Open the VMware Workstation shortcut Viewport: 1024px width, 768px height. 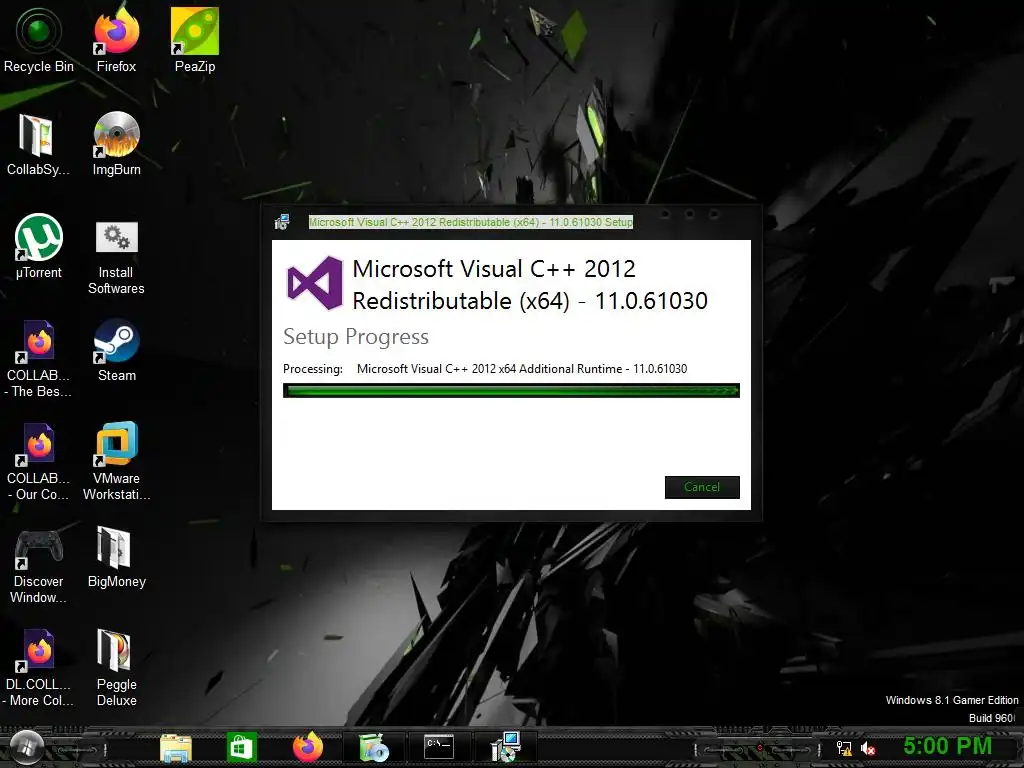click(x=116, y=462)
